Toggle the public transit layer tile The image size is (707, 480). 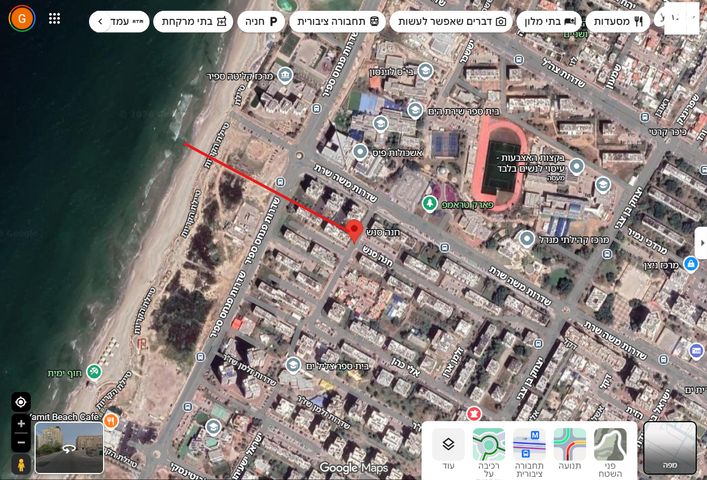coord(529,449)
